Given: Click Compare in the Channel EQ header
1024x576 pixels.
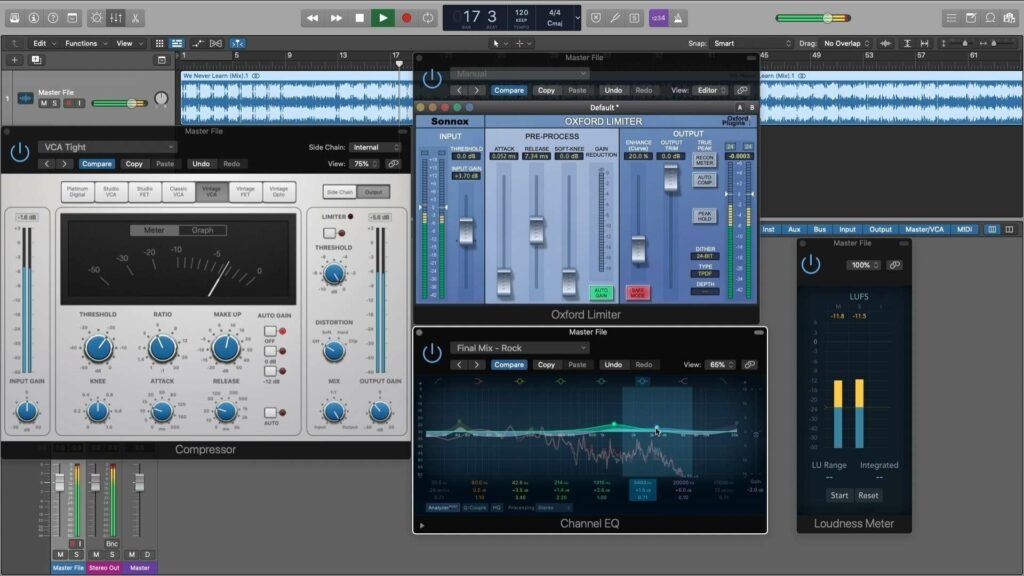Looking at the screenshot, I should pyautogui.click(x=509, y=365).
